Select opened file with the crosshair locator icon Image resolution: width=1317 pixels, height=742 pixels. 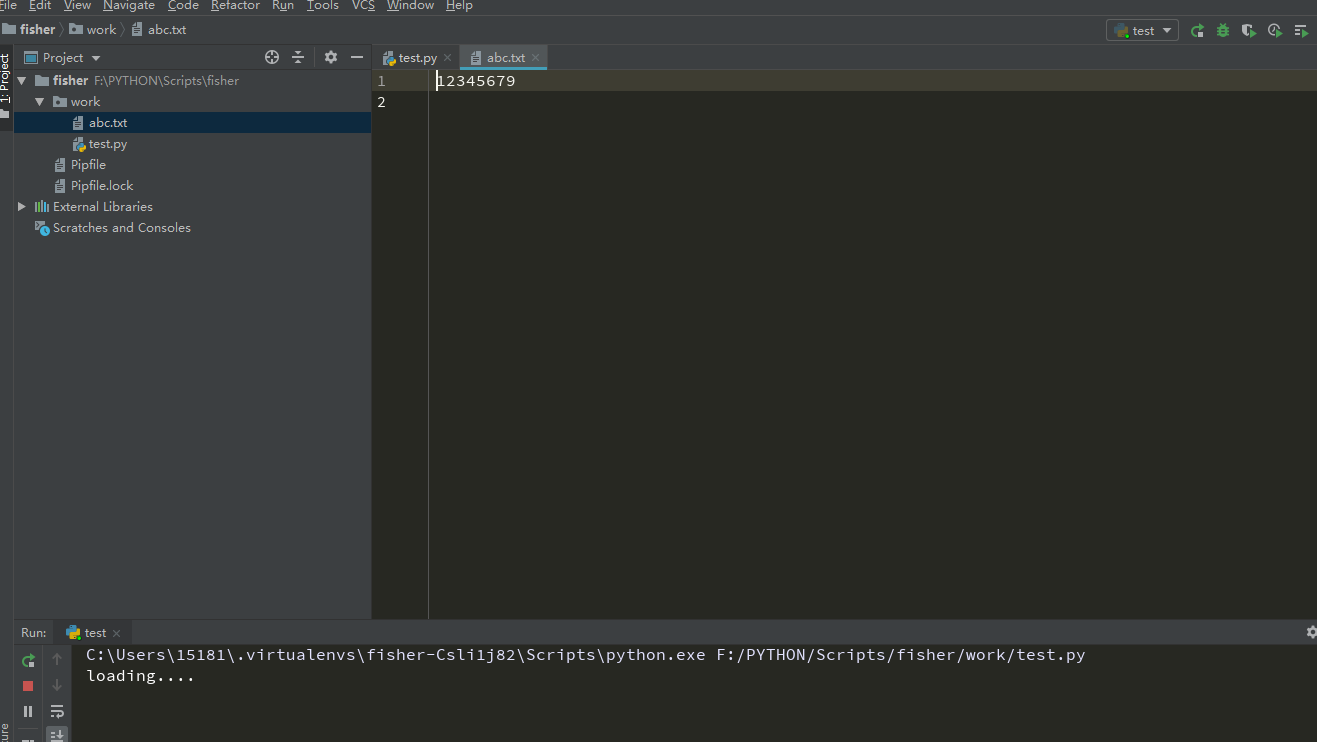point(271,57)
